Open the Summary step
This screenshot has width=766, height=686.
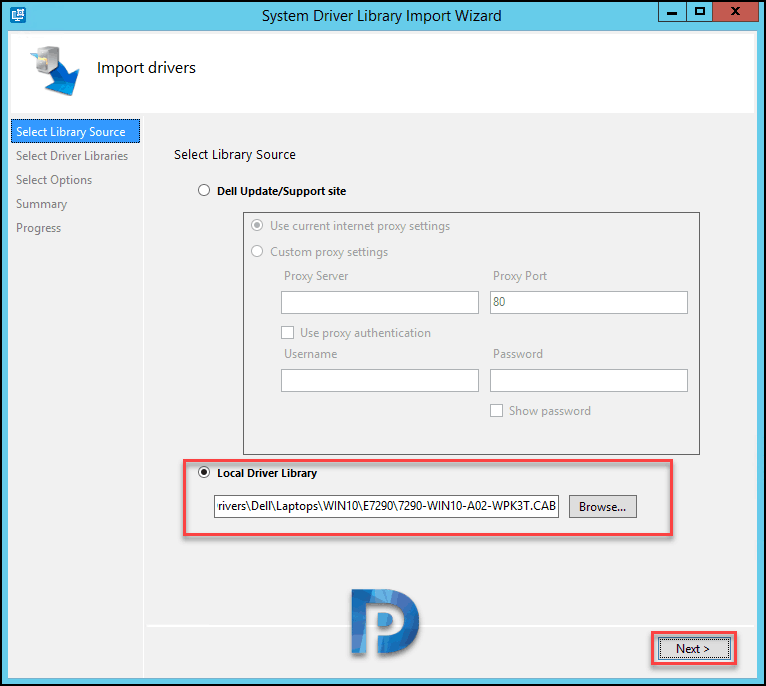point(42,204)
